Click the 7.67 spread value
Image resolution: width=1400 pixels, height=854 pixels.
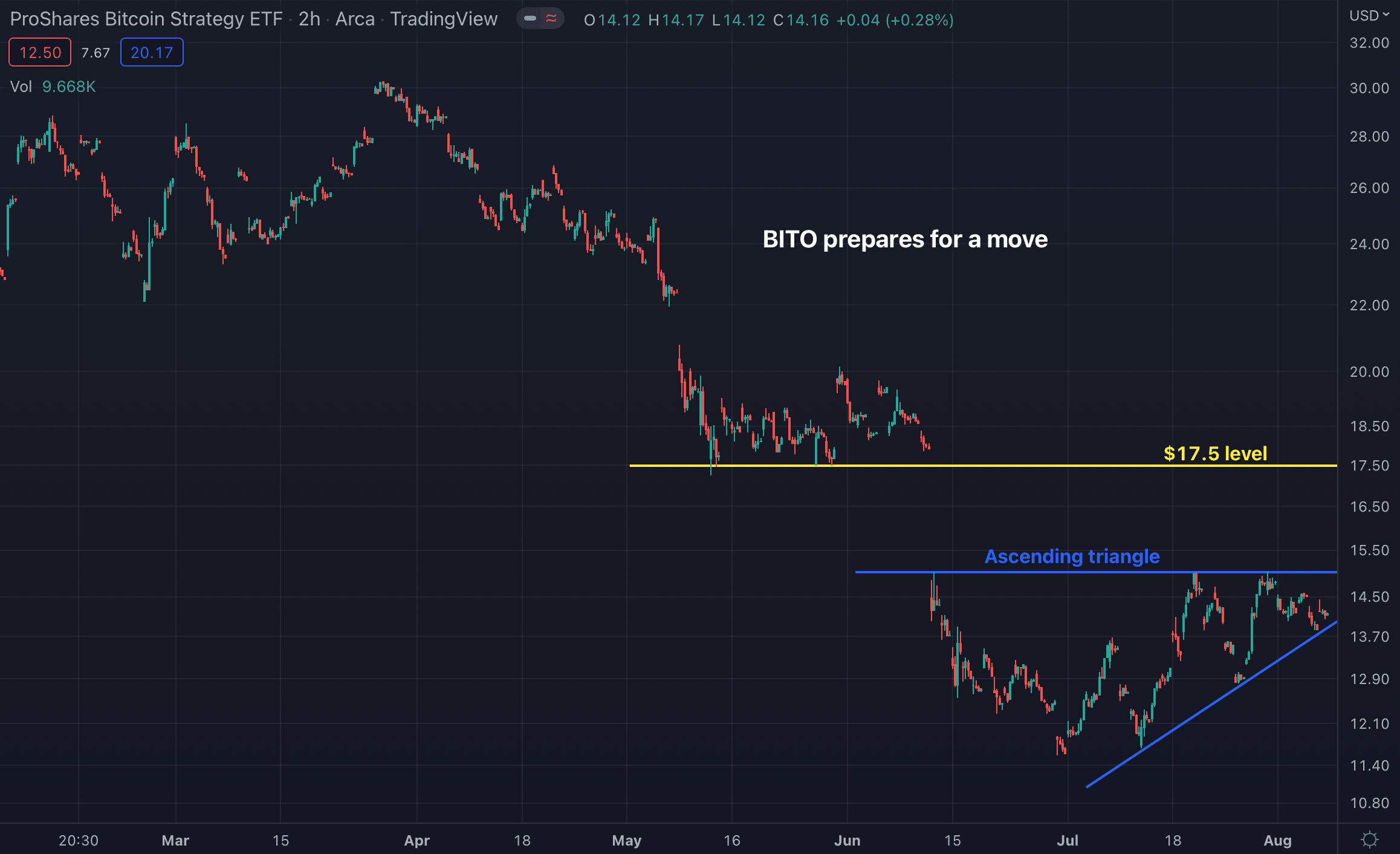[96, 53]
